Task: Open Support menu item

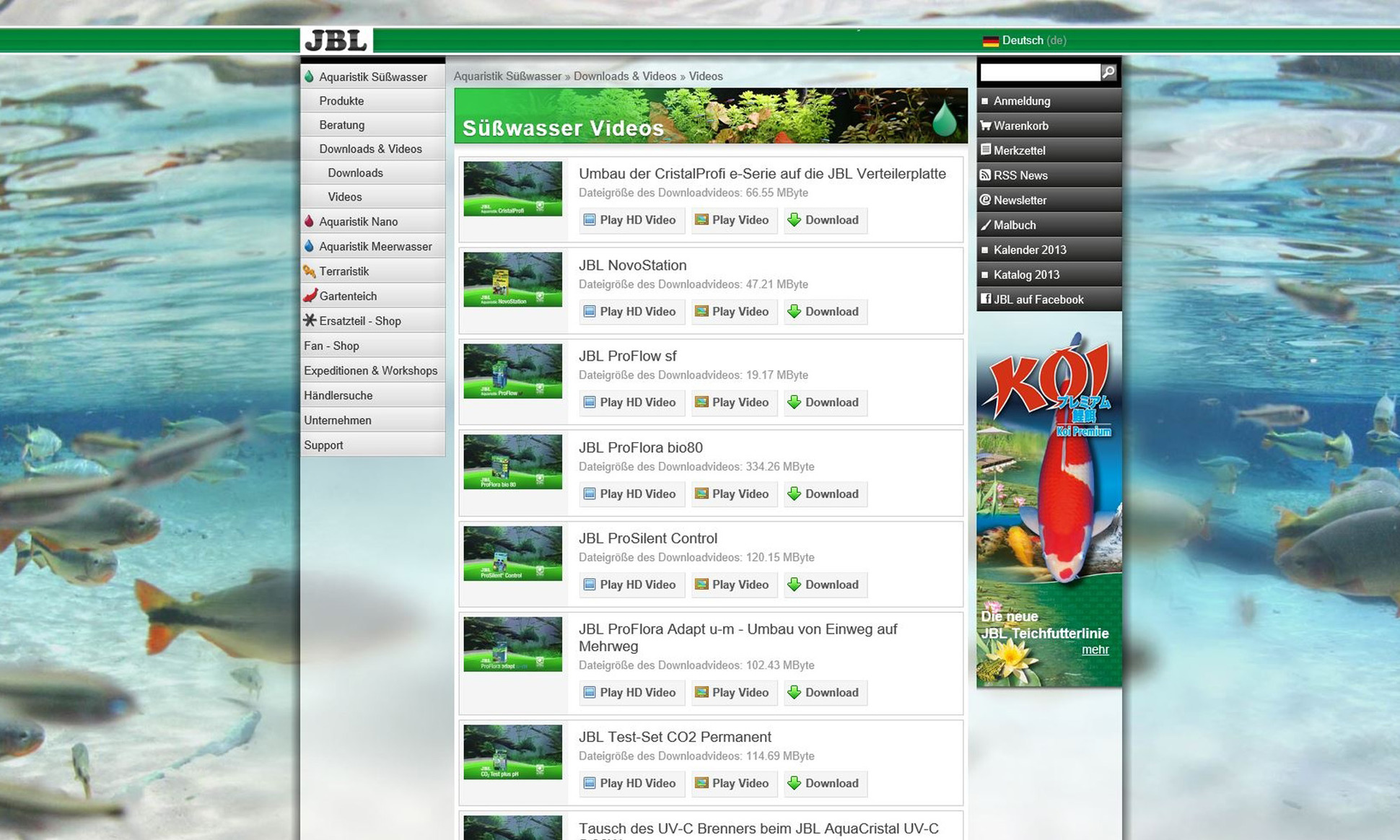Action: click(372, 445)
